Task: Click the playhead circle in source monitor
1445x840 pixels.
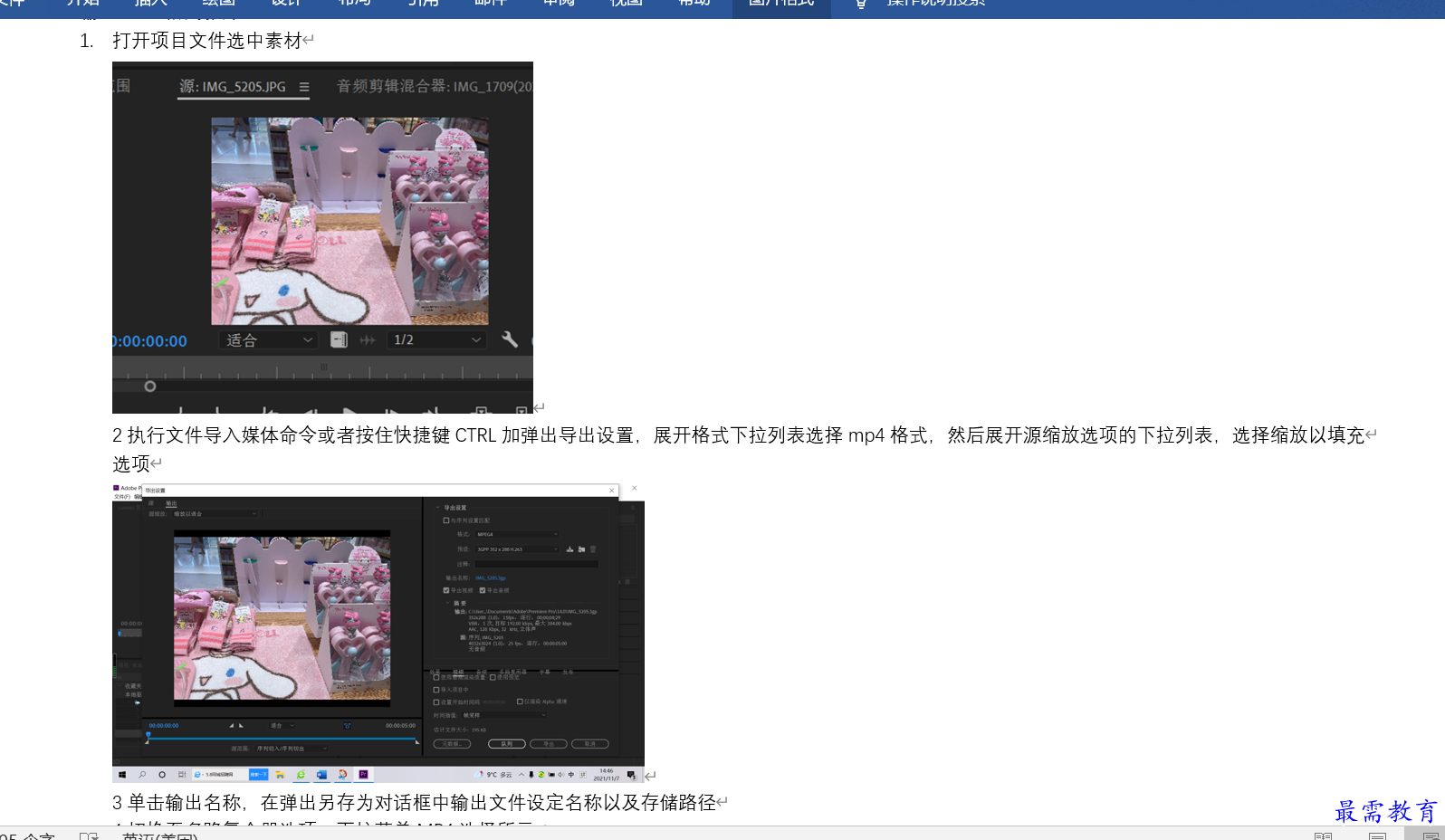Action: [150, 387]
